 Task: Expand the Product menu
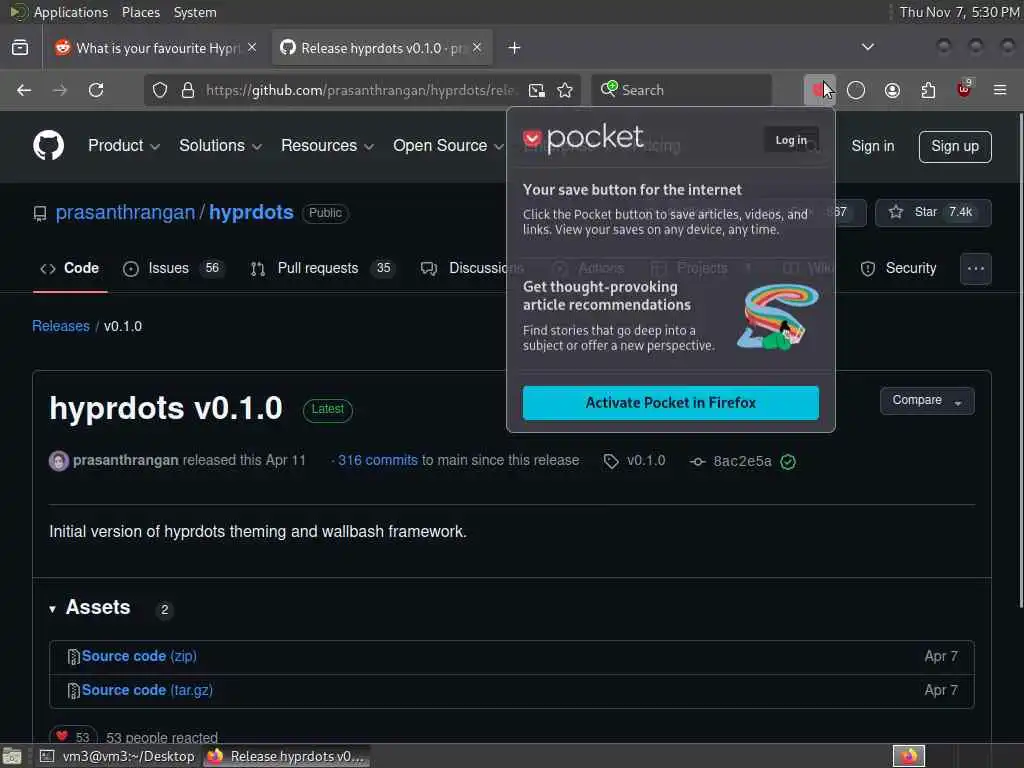point(124,146)
